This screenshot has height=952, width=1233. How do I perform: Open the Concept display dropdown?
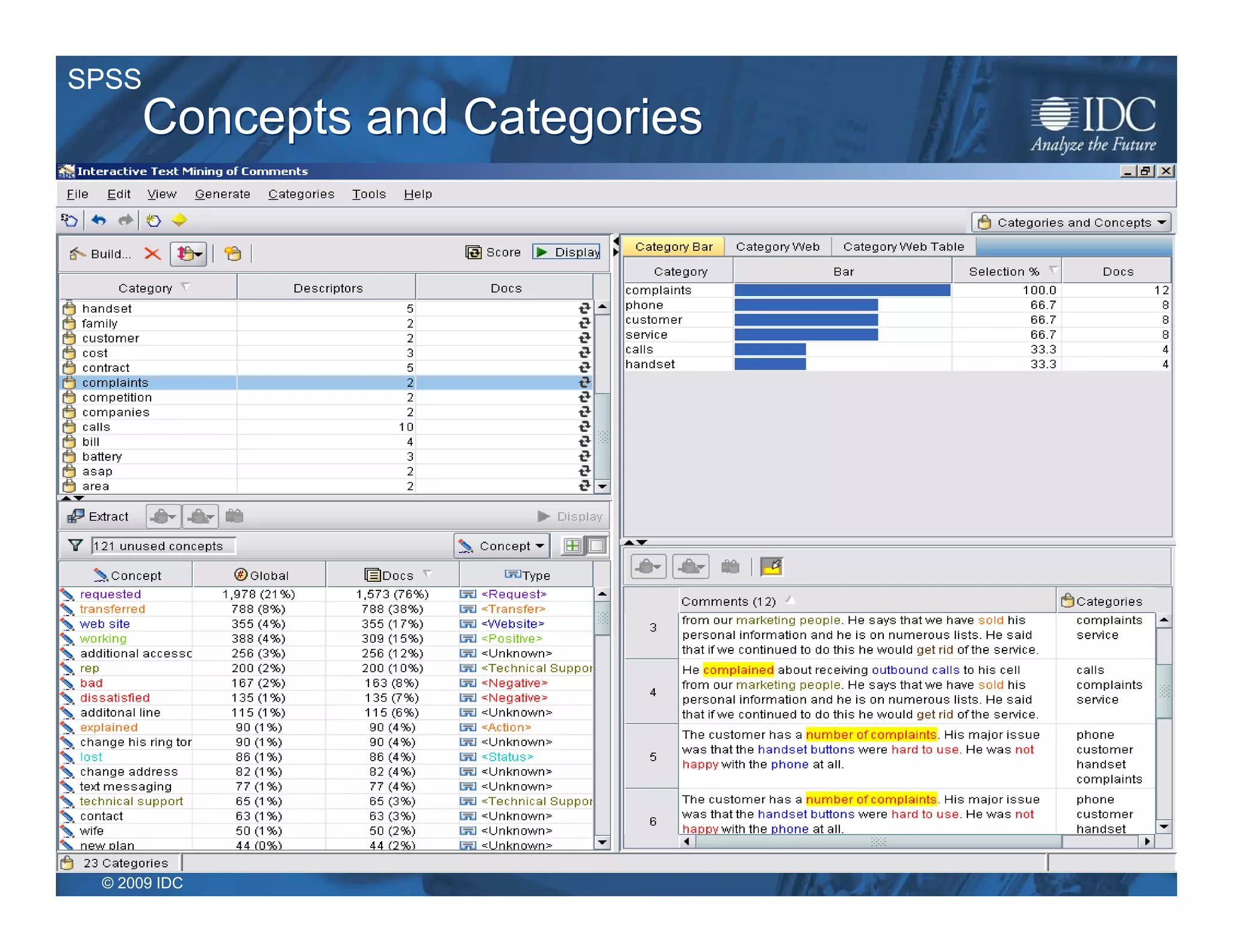(x=502, y=546)
